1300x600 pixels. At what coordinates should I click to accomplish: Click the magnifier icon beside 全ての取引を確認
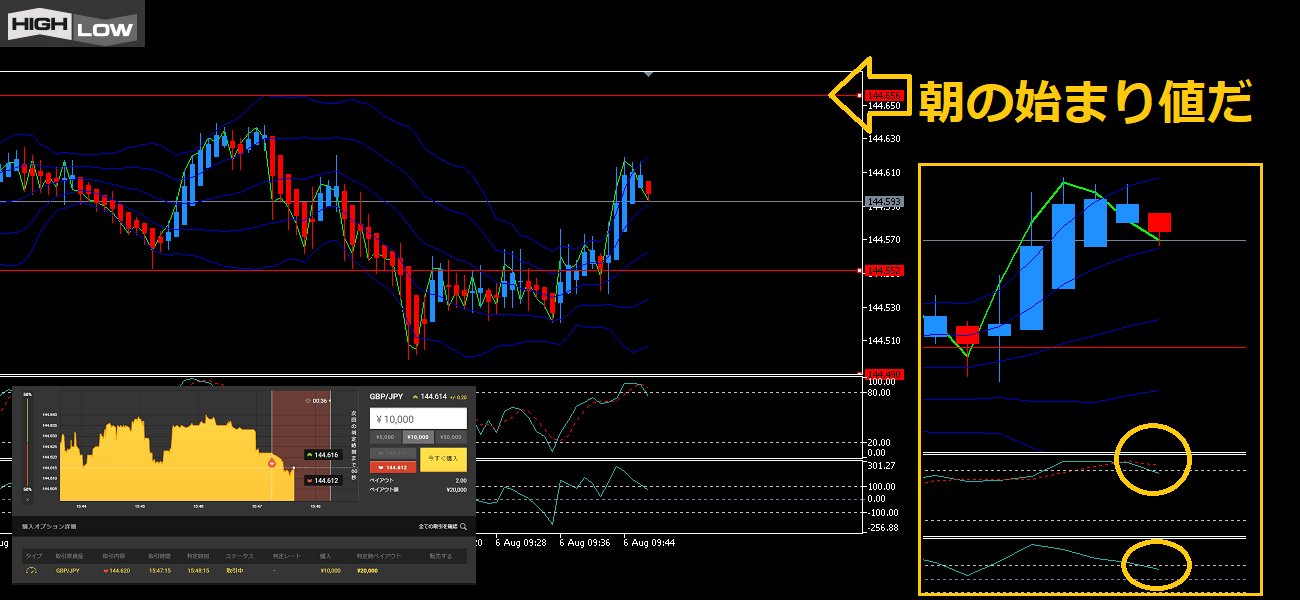[463, 525]
